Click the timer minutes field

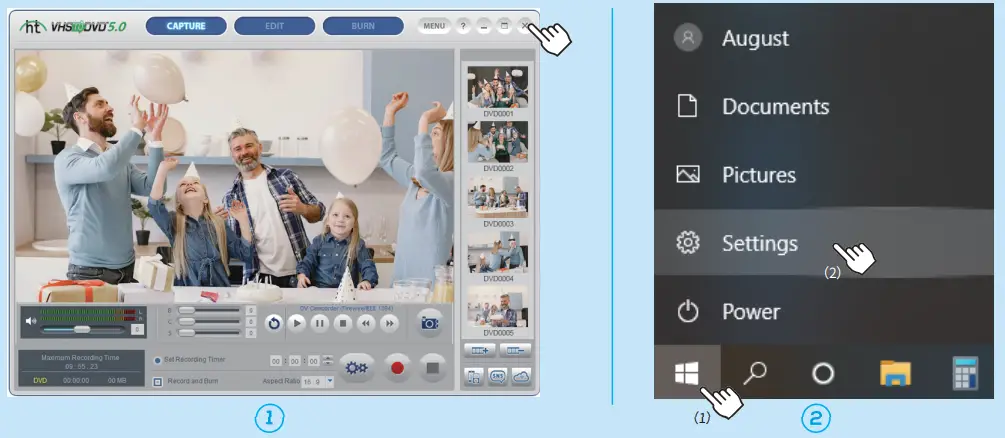click(x=295, y=361)
